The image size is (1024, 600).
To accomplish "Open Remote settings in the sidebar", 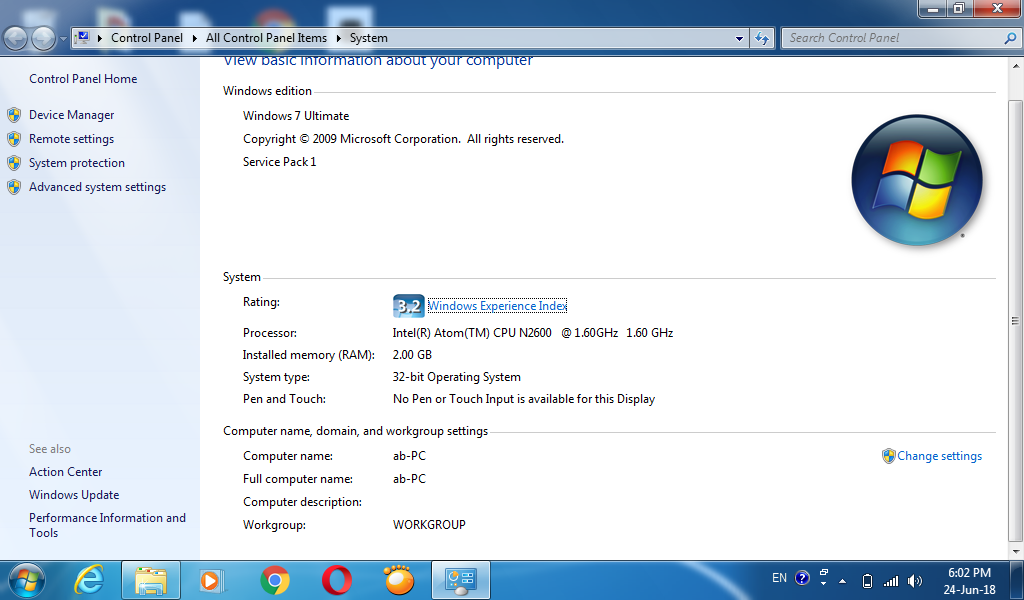I will [x=71, y=139].
